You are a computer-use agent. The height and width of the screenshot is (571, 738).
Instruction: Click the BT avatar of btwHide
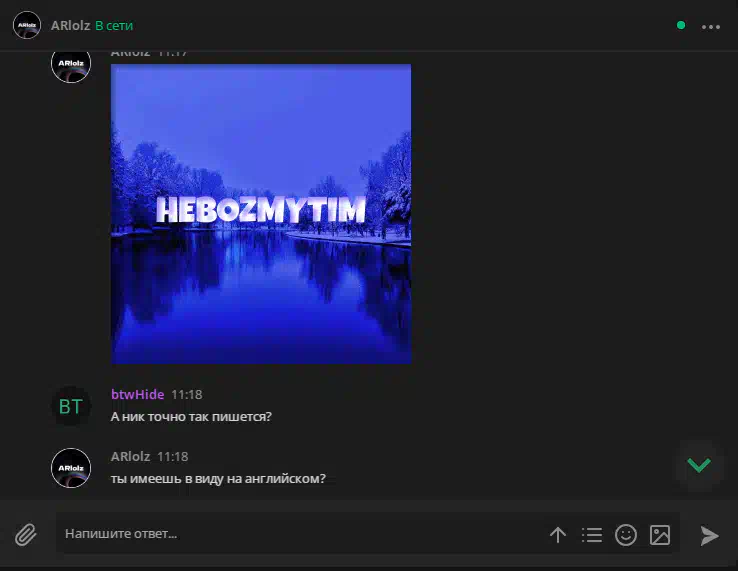[x=71, y=406]
